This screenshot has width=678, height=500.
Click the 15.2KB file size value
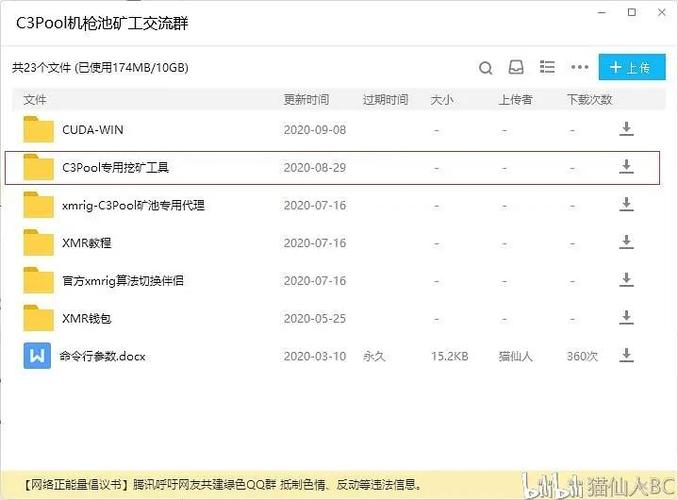[x=450, y=356]
